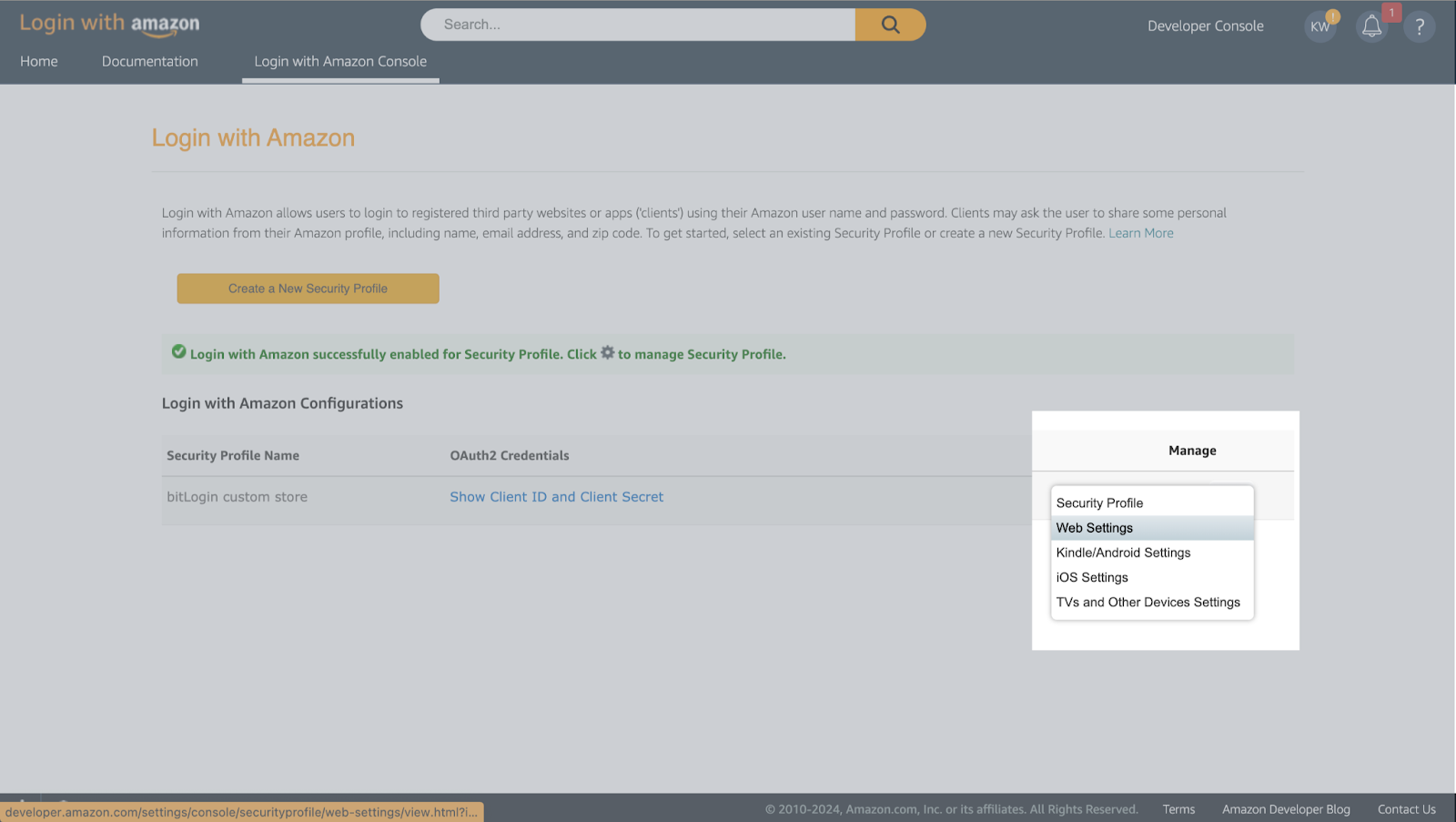Click Create a New Security Profile button
The width and height of the screenshot is (1456, 822).
308,289
